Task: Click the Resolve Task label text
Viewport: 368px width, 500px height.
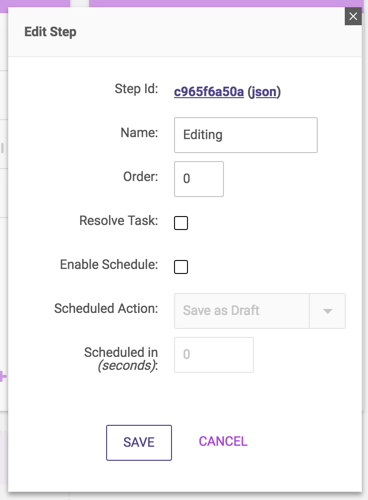Action: click(x=119, y=220)
